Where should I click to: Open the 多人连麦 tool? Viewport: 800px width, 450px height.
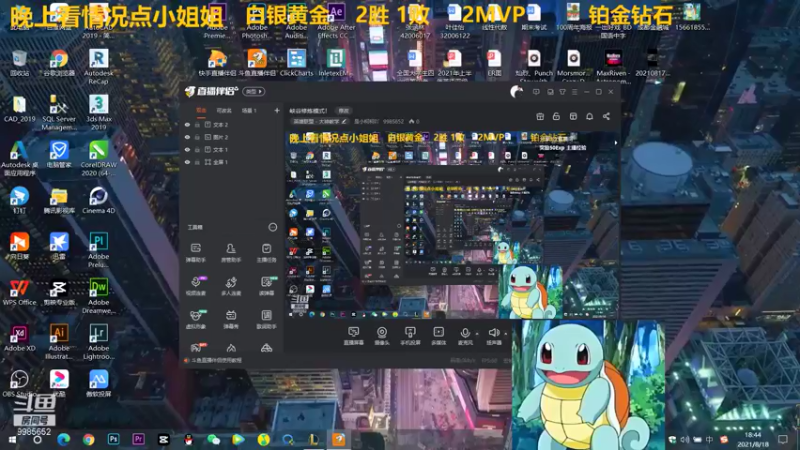(x=231, y=286)
